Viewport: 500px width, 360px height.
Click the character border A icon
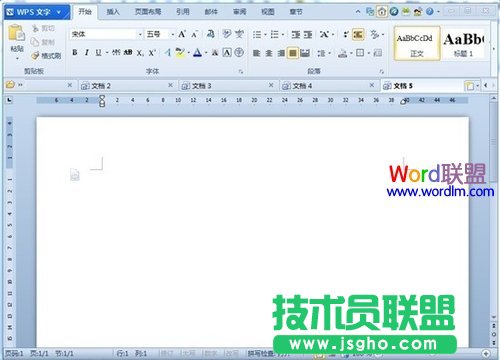pos(227,52)
